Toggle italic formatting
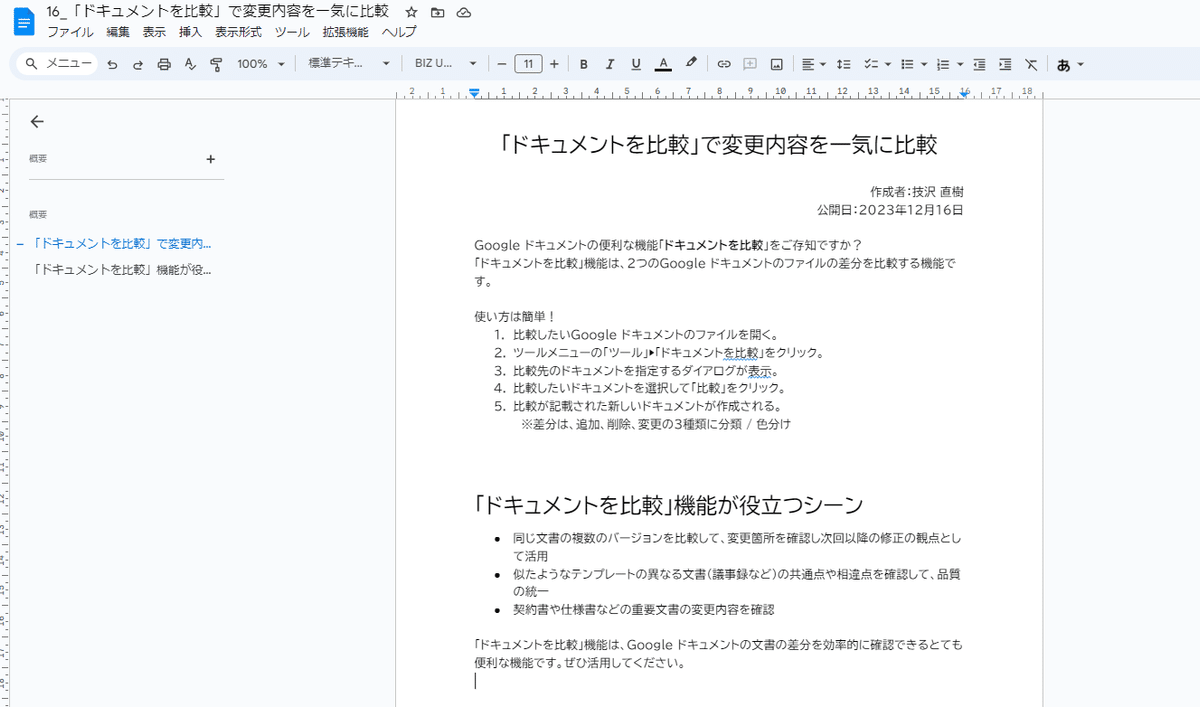This screenshot has height=707, width=1200. coord(610,64)
